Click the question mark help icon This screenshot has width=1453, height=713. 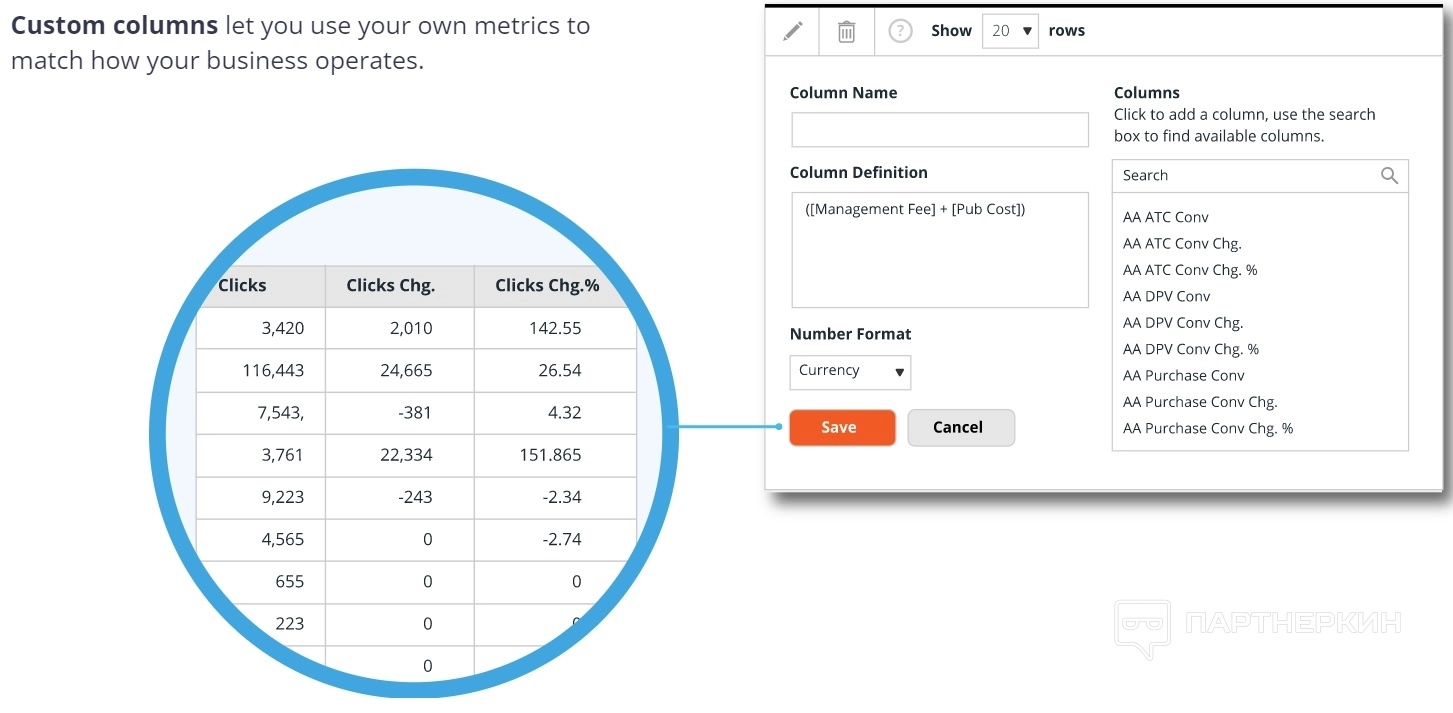click(900, 31)
